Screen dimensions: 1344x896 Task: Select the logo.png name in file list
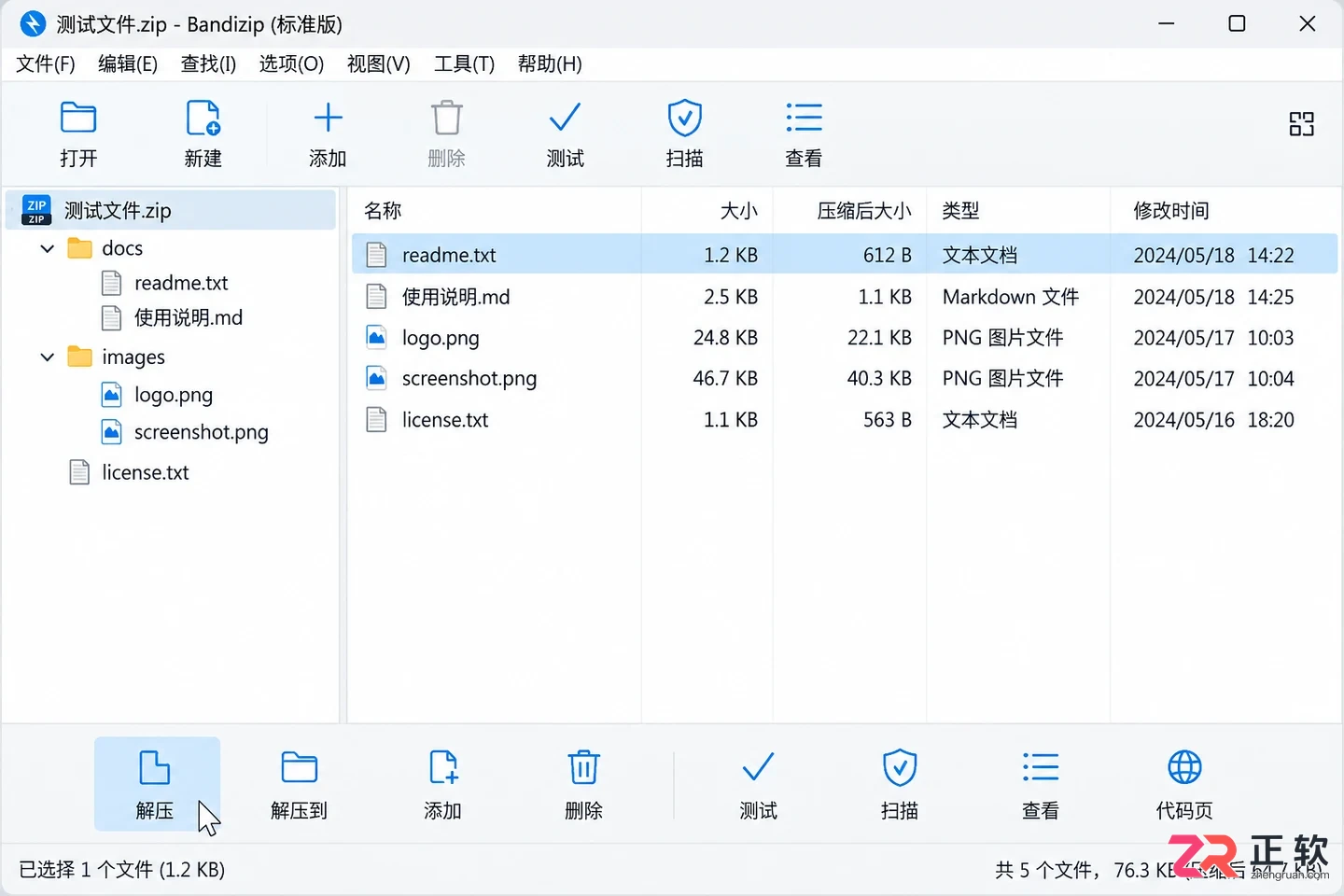441,338
